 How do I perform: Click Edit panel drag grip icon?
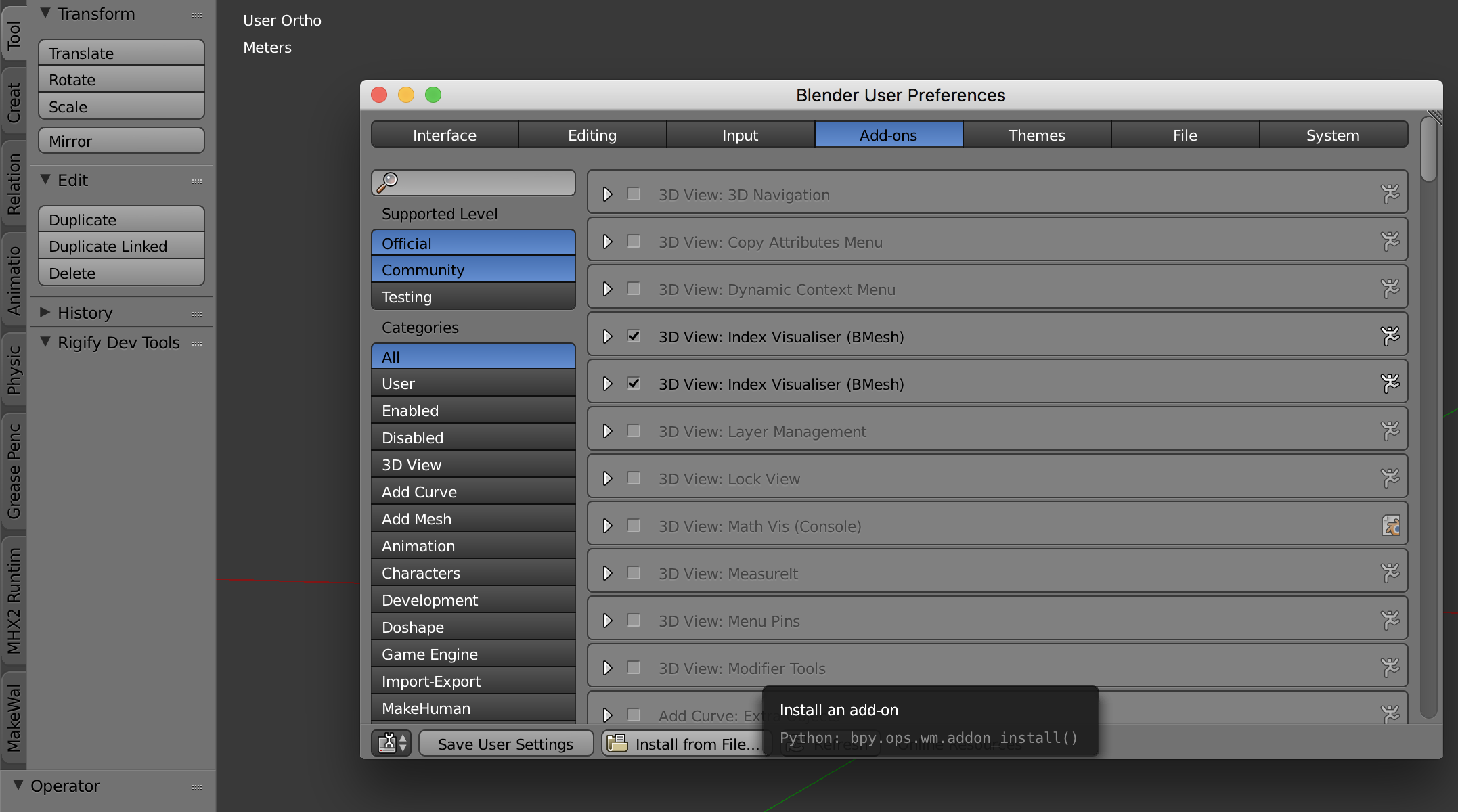click(197, 181)
